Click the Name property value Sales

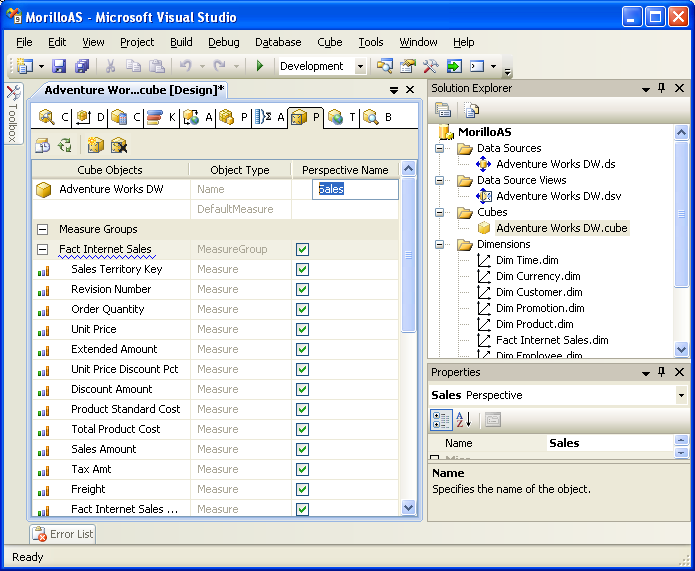point(610,443)
